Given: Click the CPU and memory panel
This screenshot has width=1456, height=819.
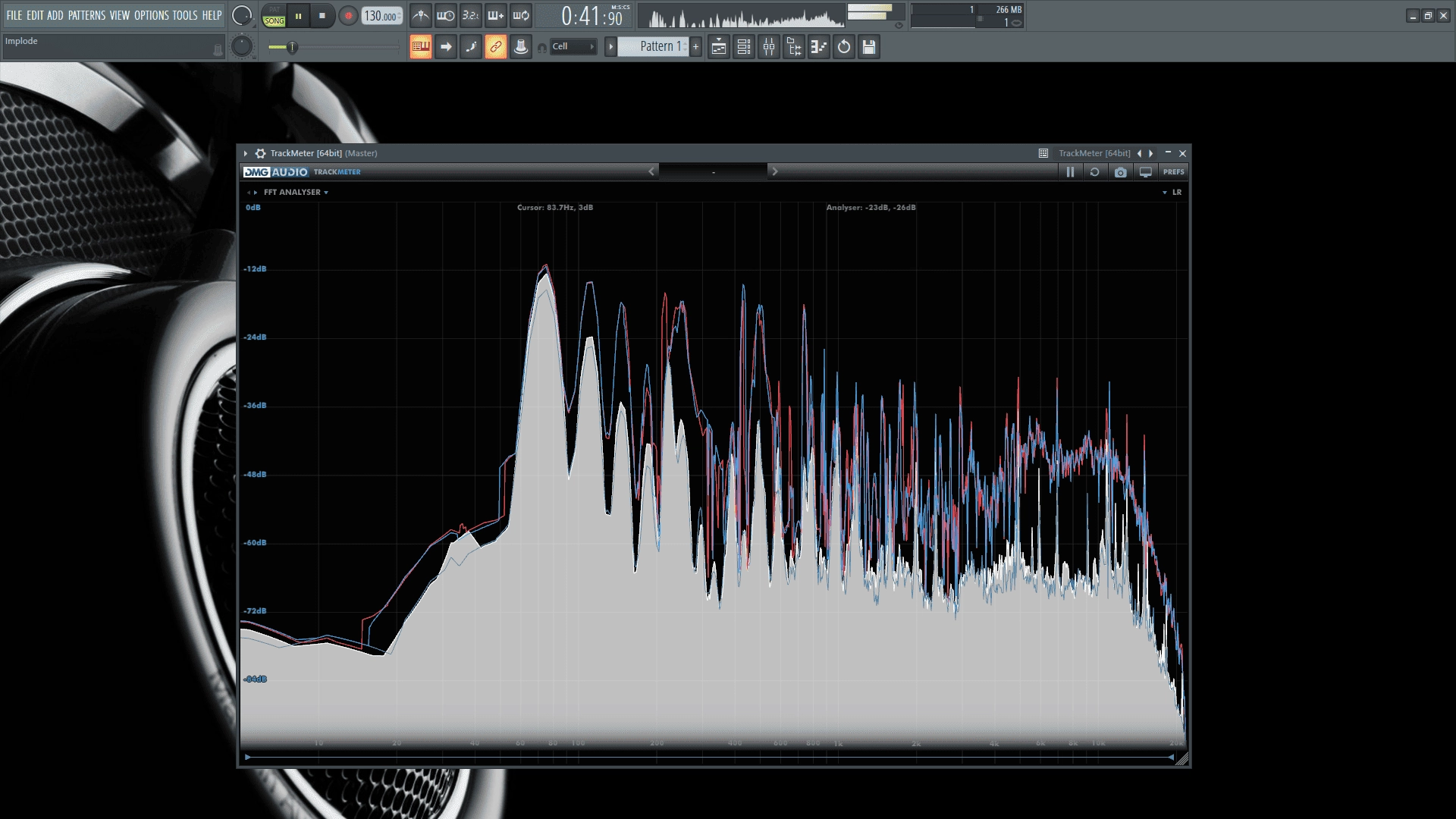Looking at the screenshot, I should pyautogui.click(x=968, y=16).
